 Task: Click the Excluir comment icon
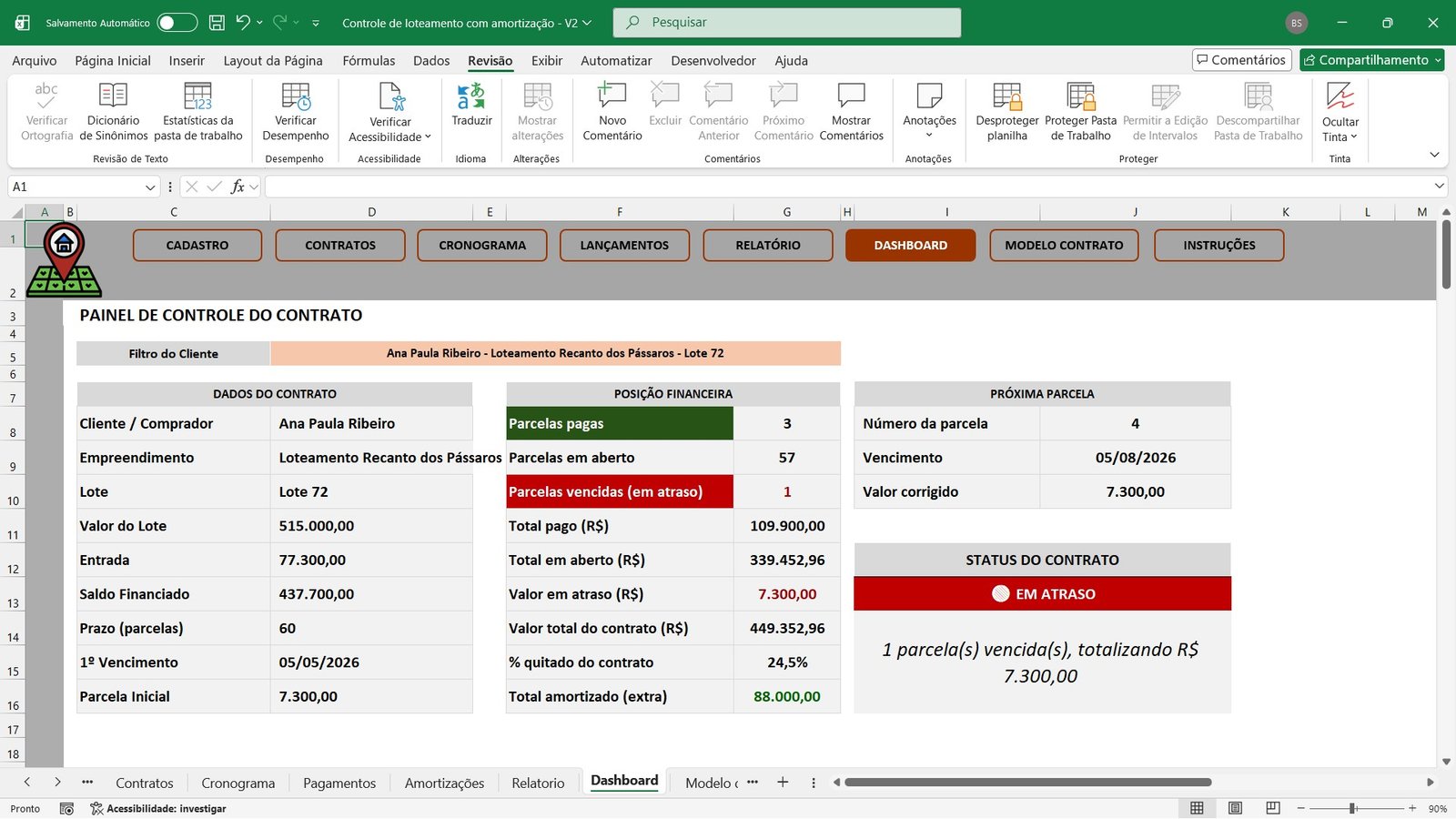(x=665, y=95)
